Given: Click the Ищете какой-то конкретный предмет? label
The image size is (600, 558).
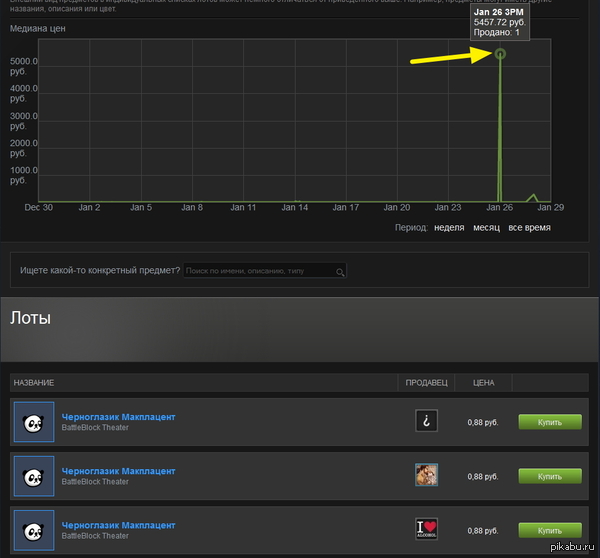Looking at the screenshot, I should (100, 271).
